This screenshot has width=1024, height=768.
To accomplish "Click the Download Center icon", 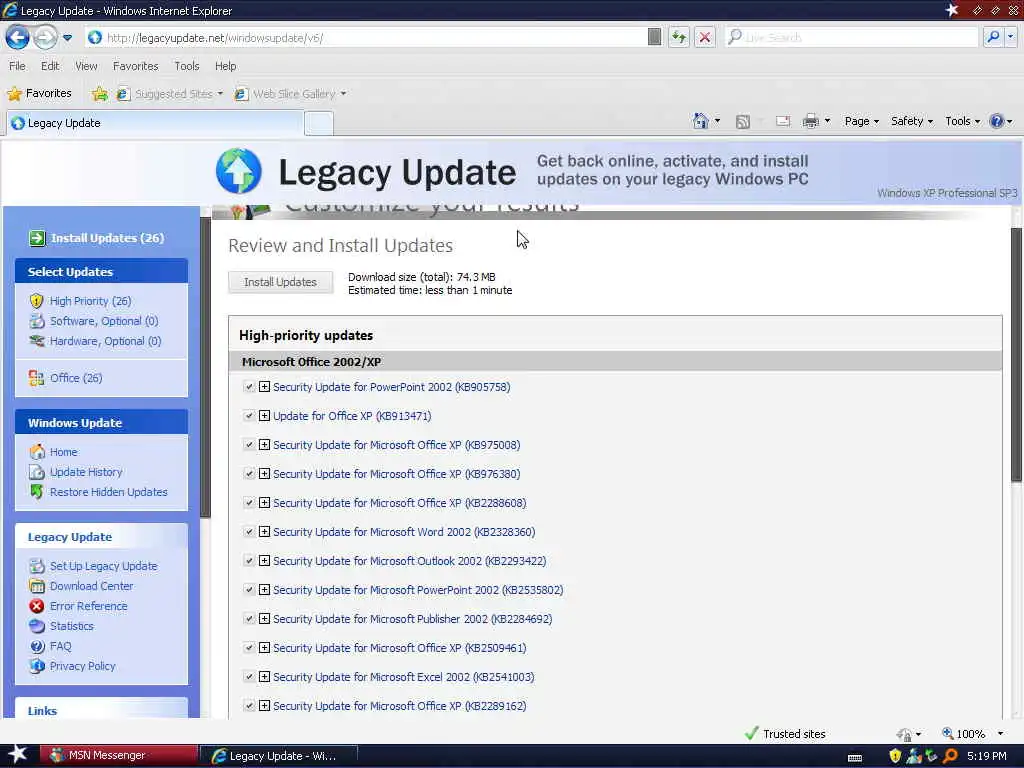I will click(x=37, y=586).
